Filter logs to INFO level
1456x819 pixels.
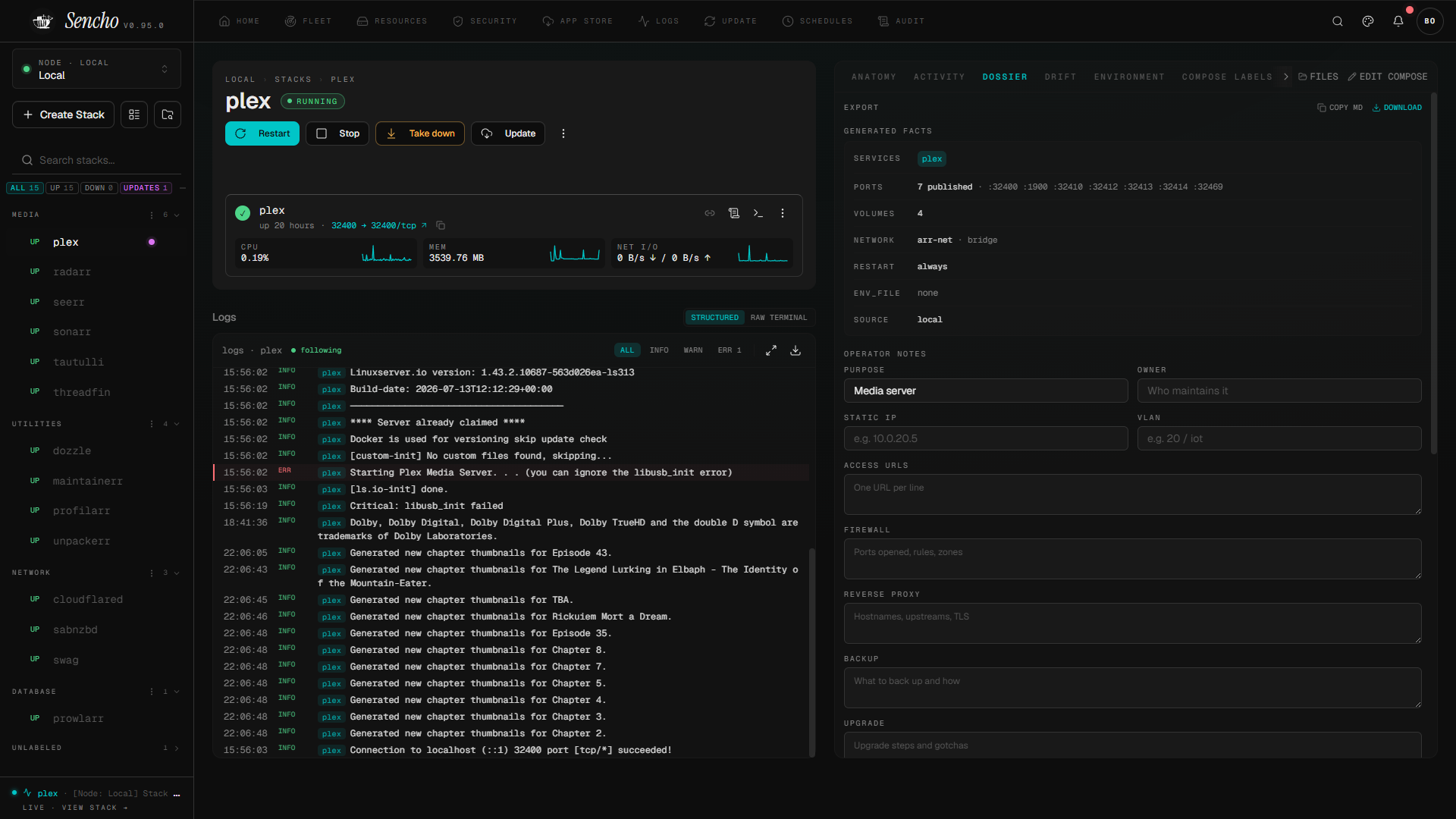coord(659,350)
